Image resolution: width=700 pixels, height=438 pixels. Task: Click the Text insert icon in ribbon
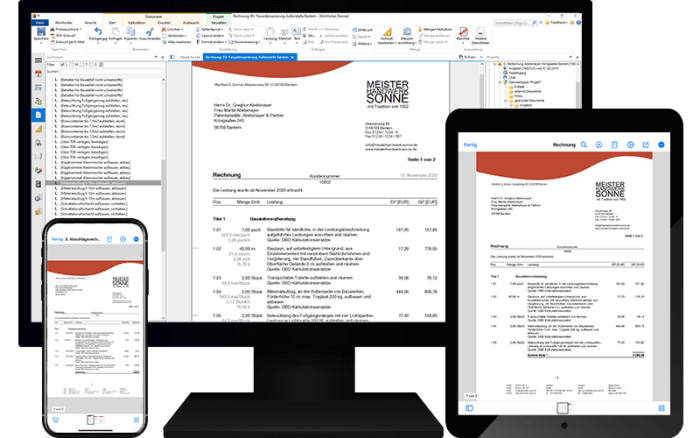(296, 31)
